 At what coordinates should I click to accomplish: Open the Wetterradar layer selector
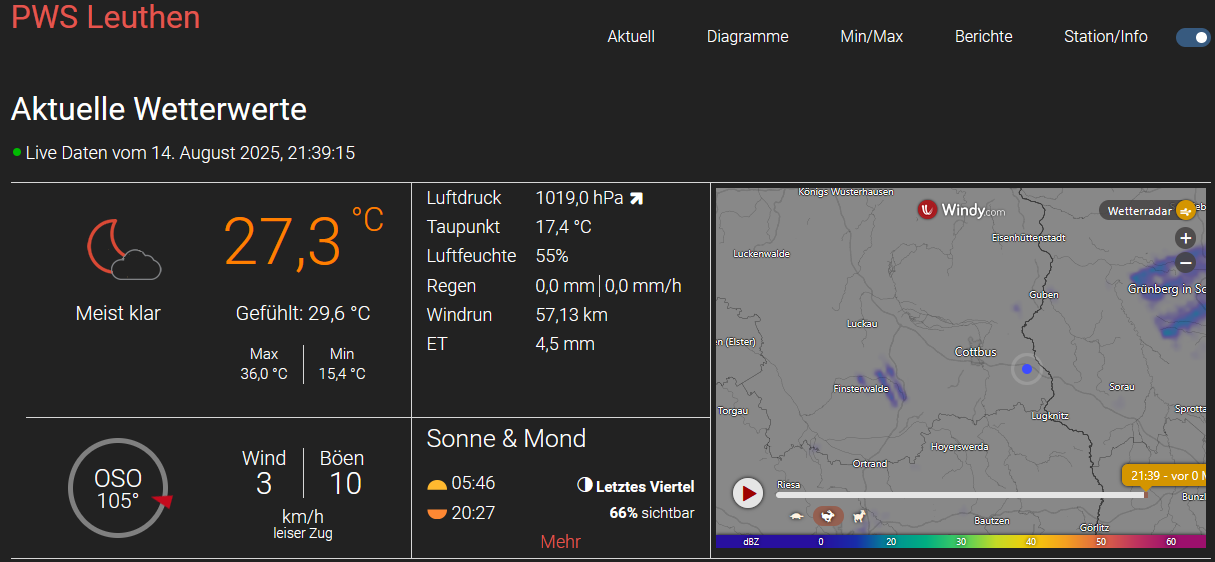pyautogui.click(x=1146, y=211)
